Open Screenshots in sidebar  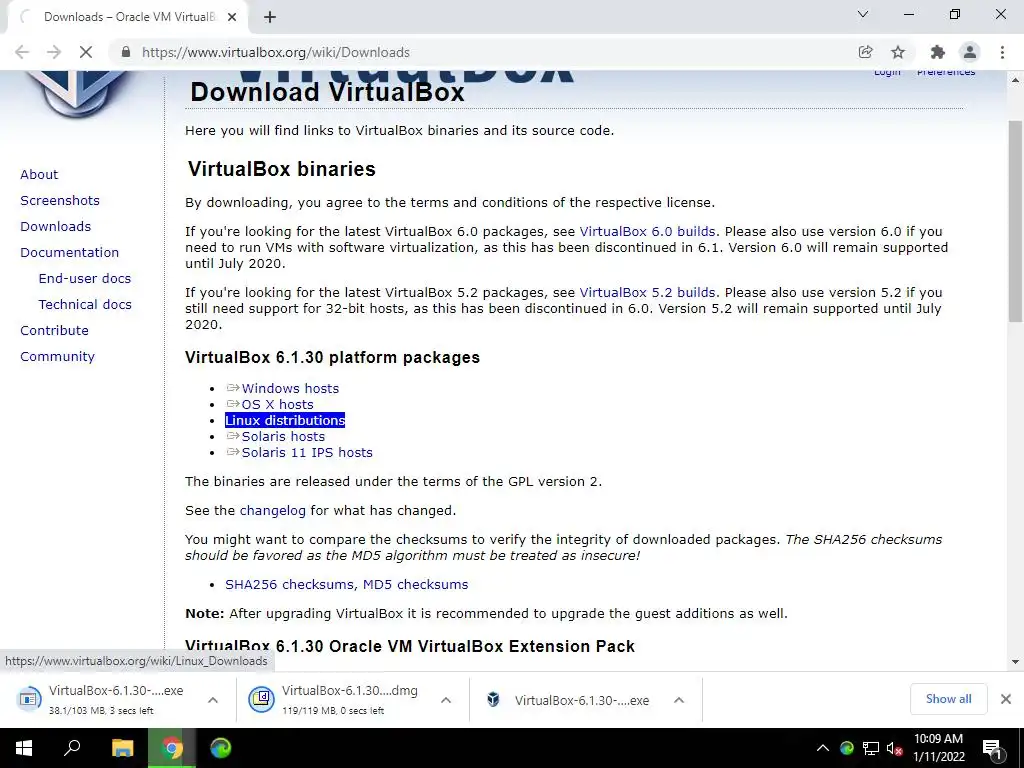[x=60, y=200]
